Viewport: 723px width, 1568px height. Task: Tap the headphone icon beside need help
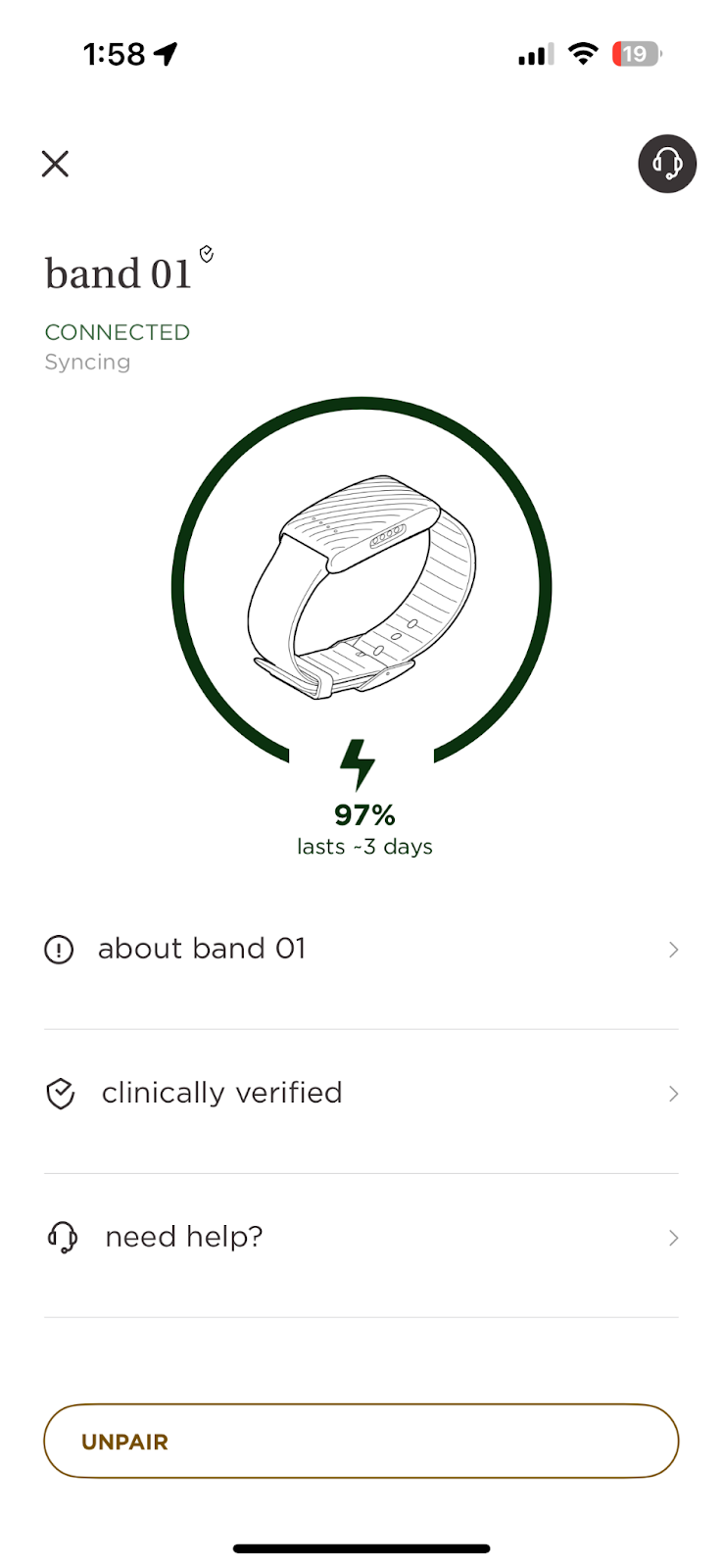tap(63, 1238)
